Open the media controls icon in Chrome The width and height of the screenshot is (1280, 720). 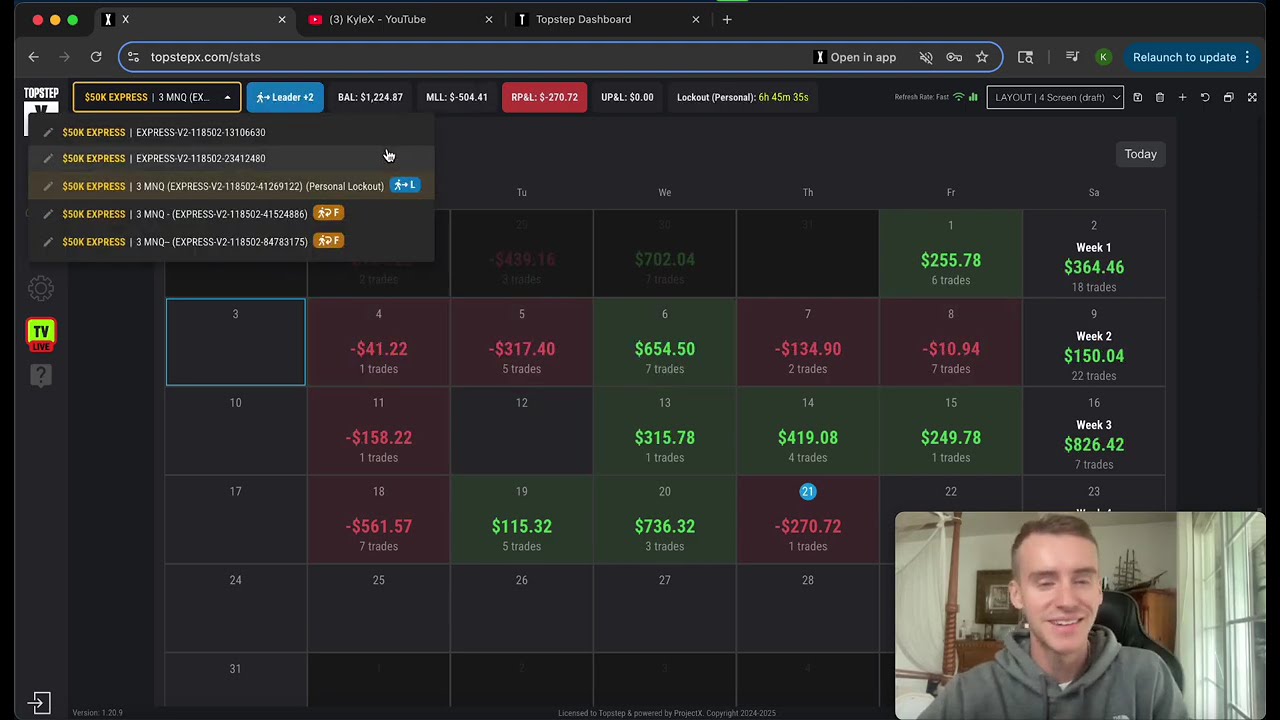coord(1072,57)
